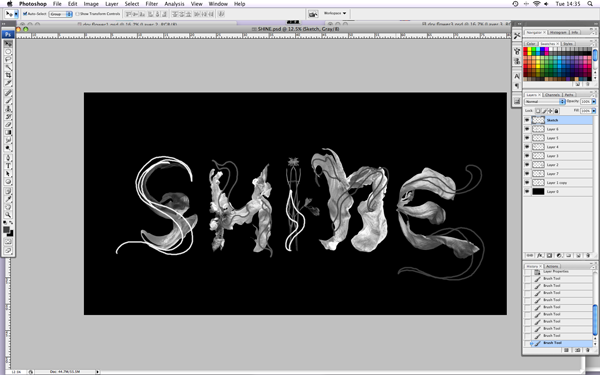Select the Magic Wand tool
This screenshot has width=600, height=375.
click(8, 67)
